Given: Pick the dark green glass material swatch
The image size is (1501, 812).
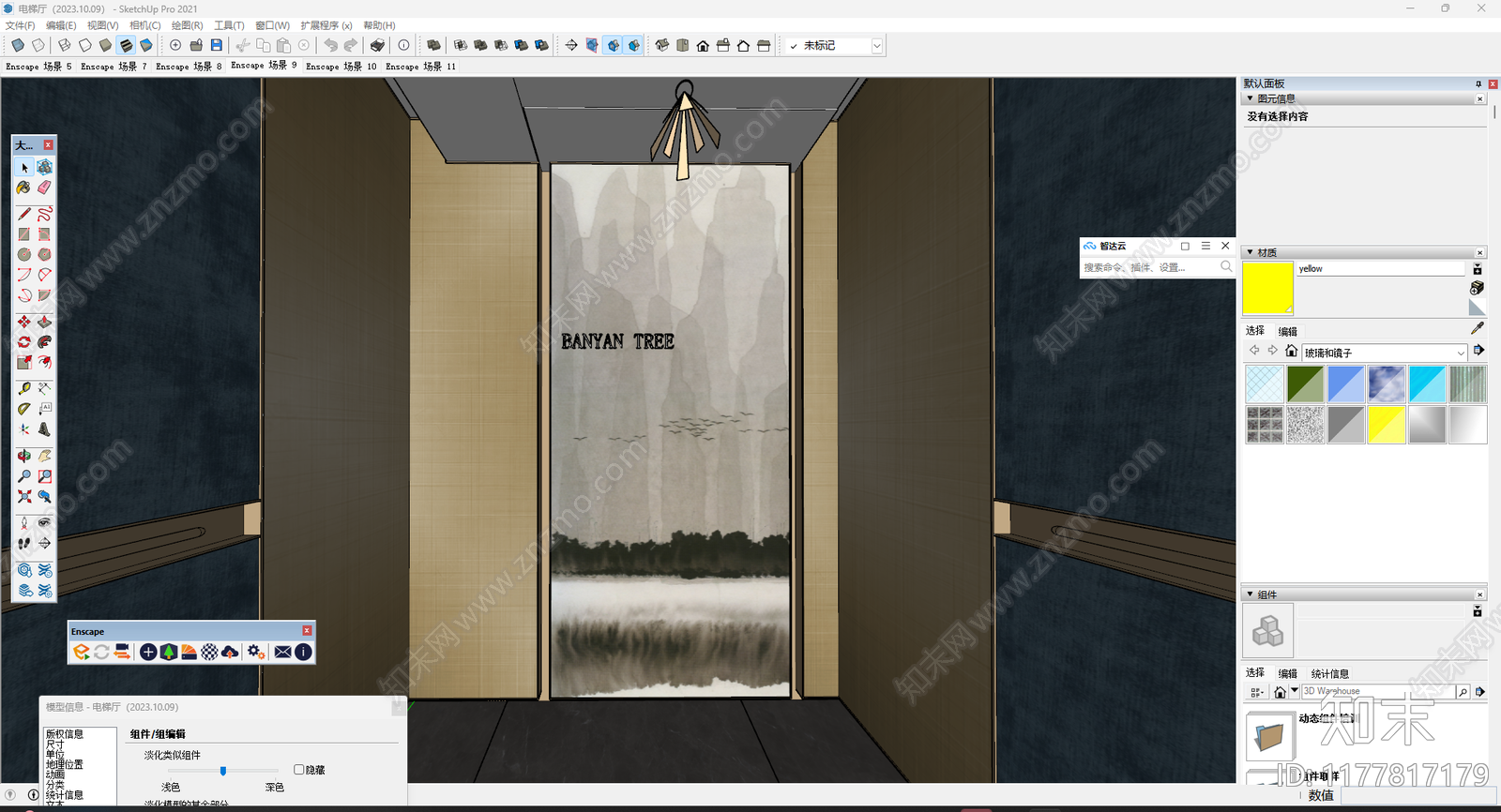Looking at the screenshot, I should coord(1305,384).
